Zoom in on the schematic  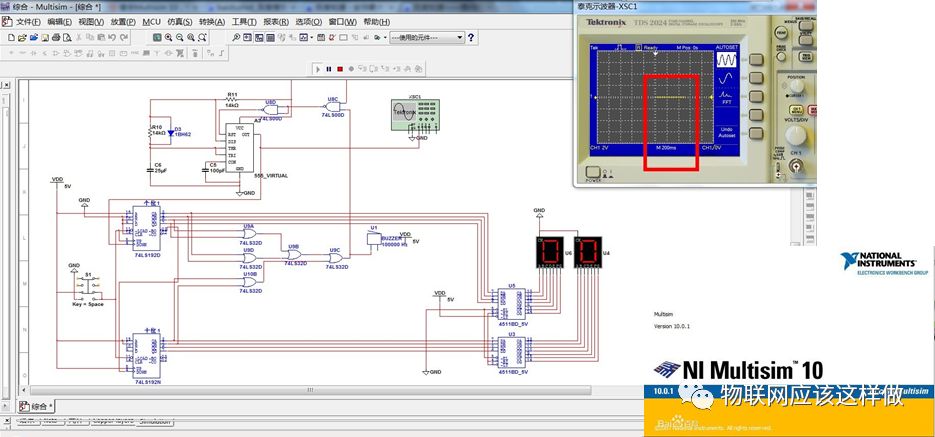(168, 37)
